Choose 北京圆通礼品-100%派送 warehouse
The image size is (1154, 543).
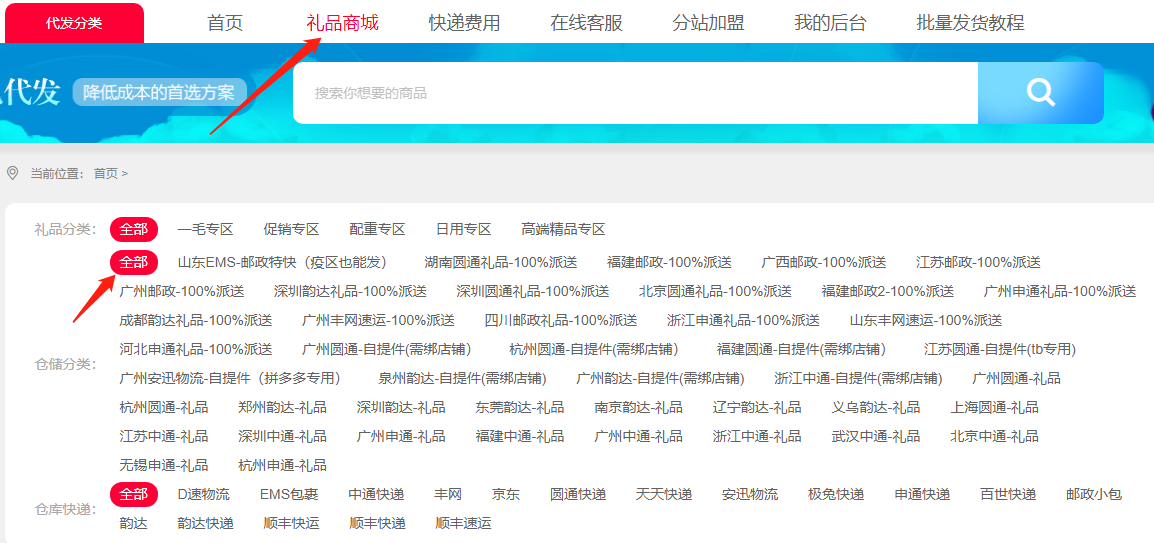click(715, 291)
